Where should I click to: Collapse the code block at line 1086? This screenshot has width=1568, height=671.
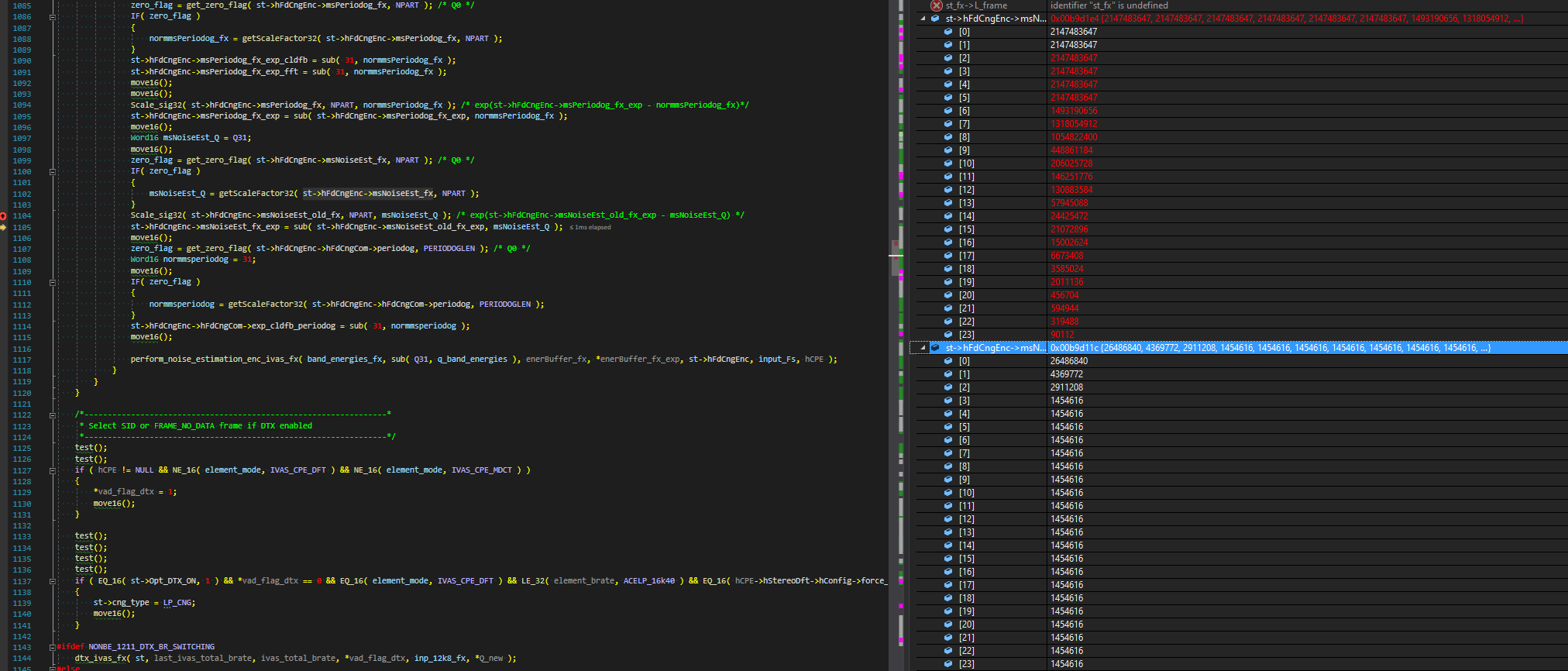[x=53, y=16]
